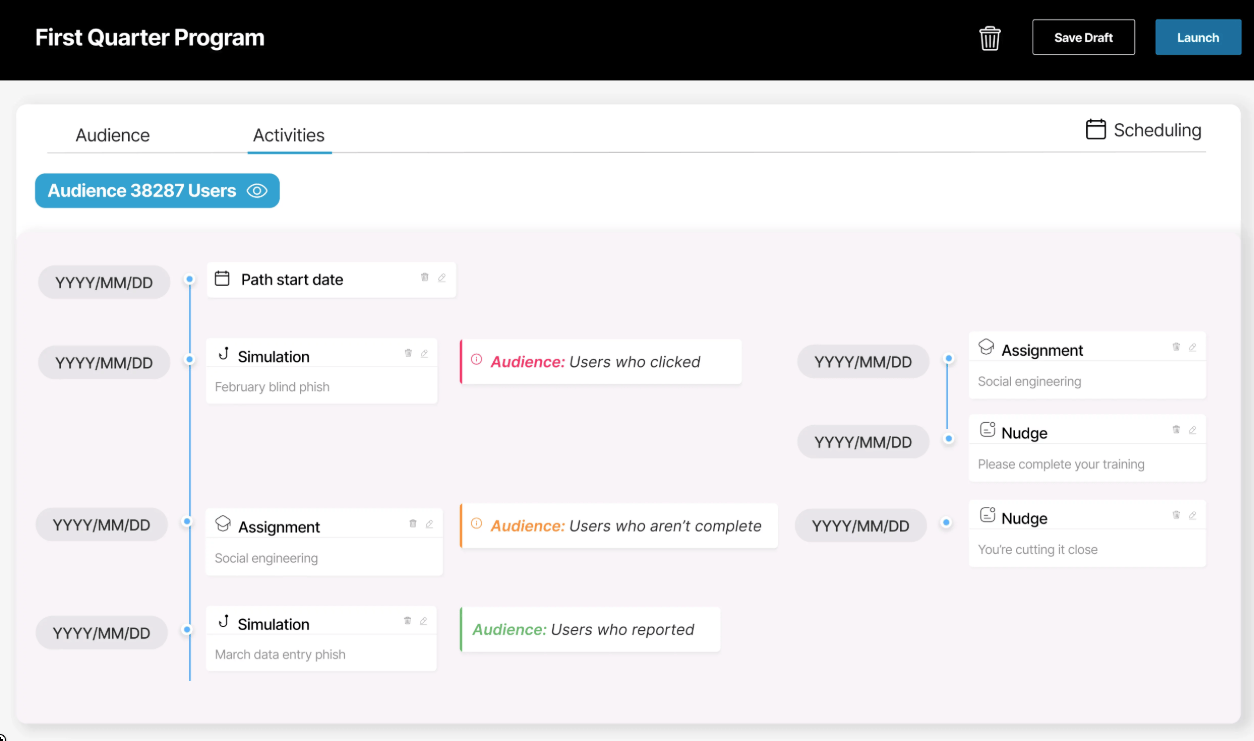Open the 'Users who clicked' audience condition
Screen dimensions: 1254x741
[x=601, y=362]
